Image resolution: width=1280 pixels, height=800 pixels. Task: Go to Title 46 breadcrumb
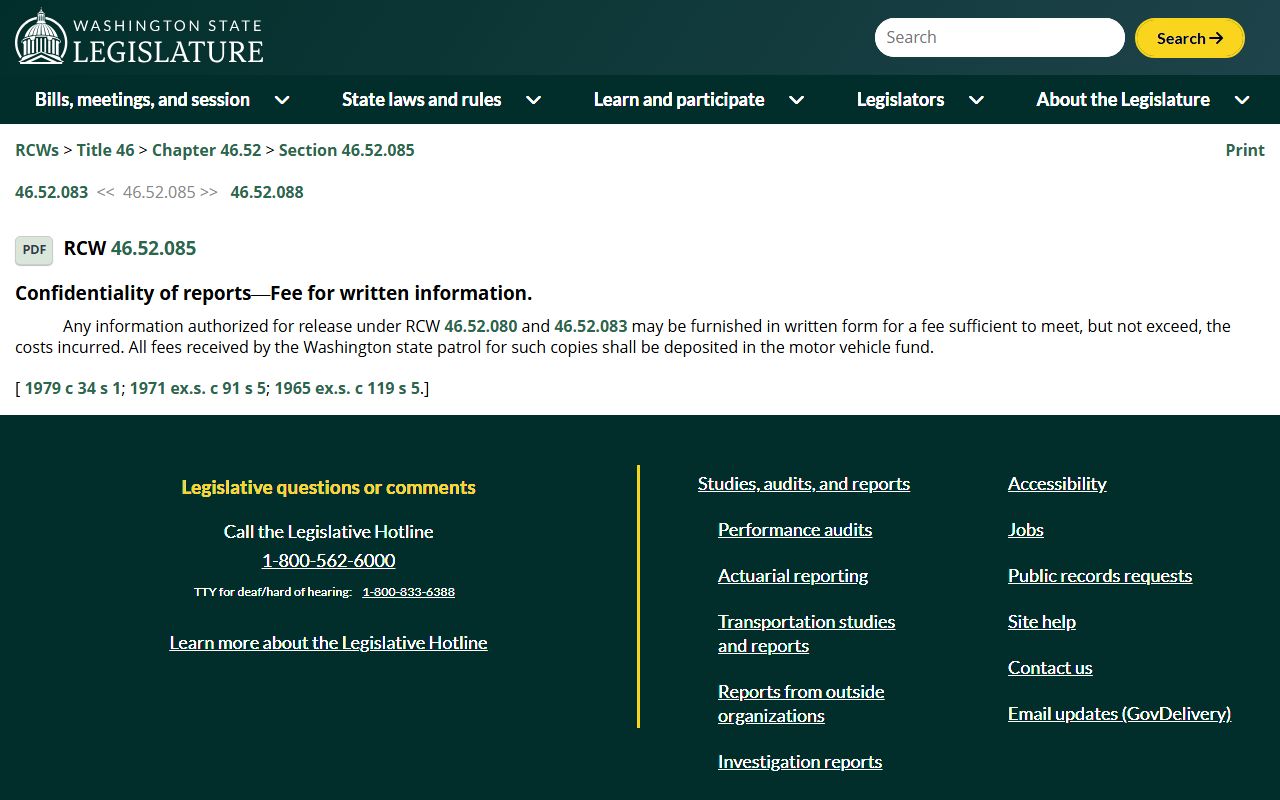[x=105, y=150]
